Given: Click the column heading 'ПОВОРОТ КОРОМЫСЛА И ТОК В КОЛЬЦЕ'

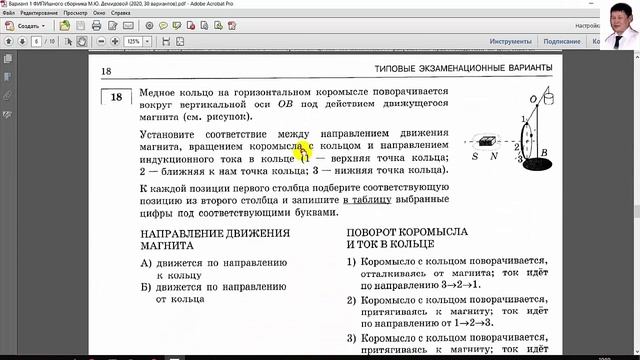Looking at the screenshot, I should point(407,238).
